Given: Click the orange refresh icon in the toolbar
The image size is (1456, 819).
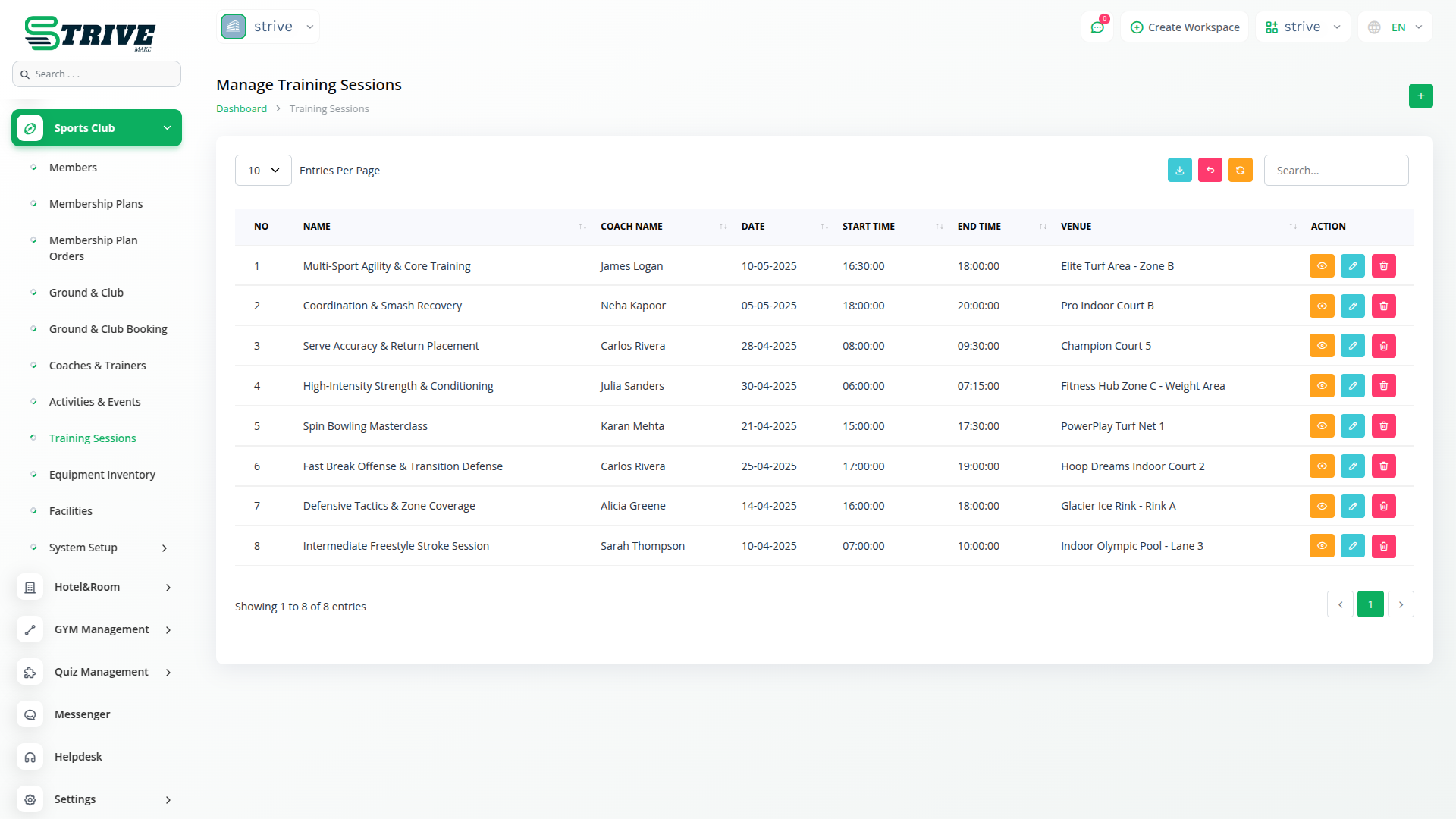Looking at the screenshot, I should click(x=1240, y=171).
